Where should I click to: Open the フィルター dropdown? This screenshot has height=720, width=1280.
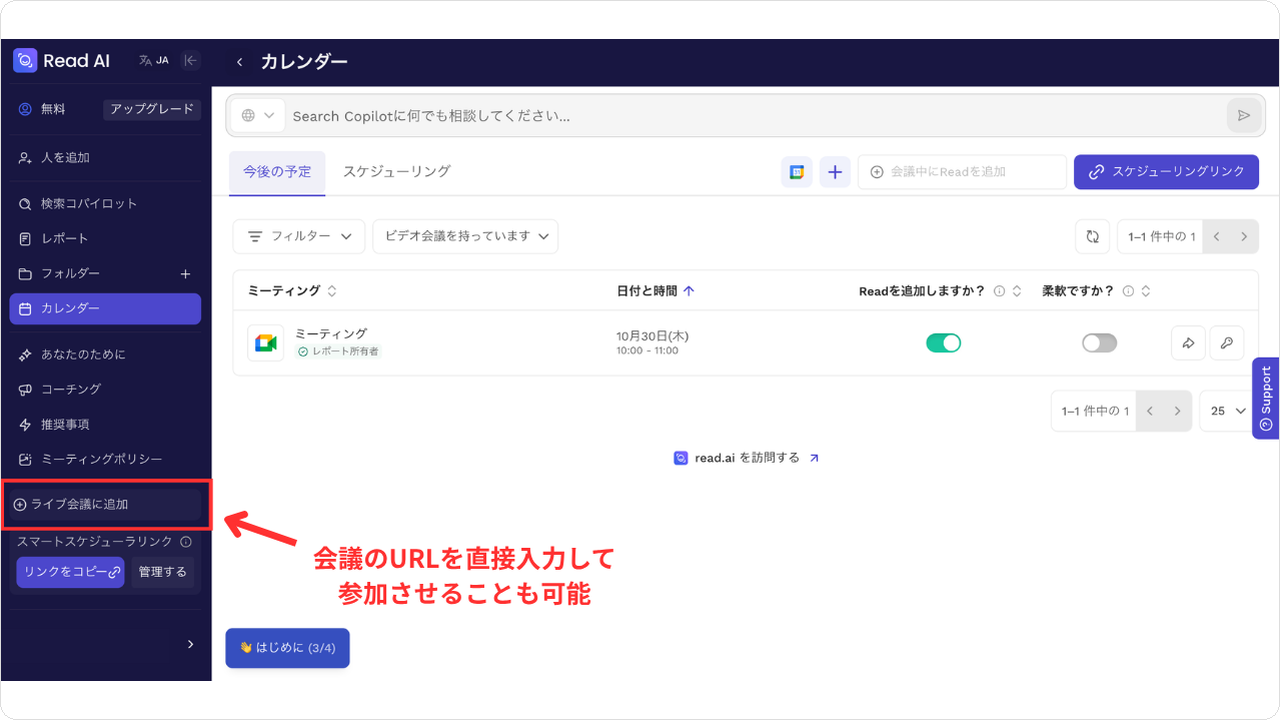tap(299, 237)
